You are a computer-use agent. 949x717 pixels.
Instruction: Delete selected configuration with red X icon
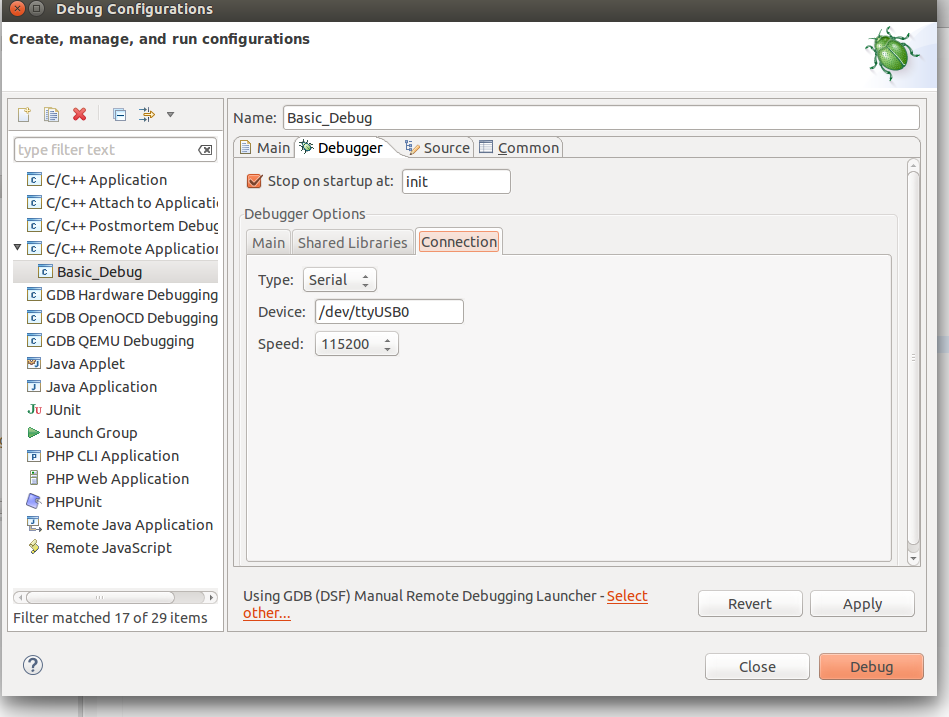click(x=79, y=114)
